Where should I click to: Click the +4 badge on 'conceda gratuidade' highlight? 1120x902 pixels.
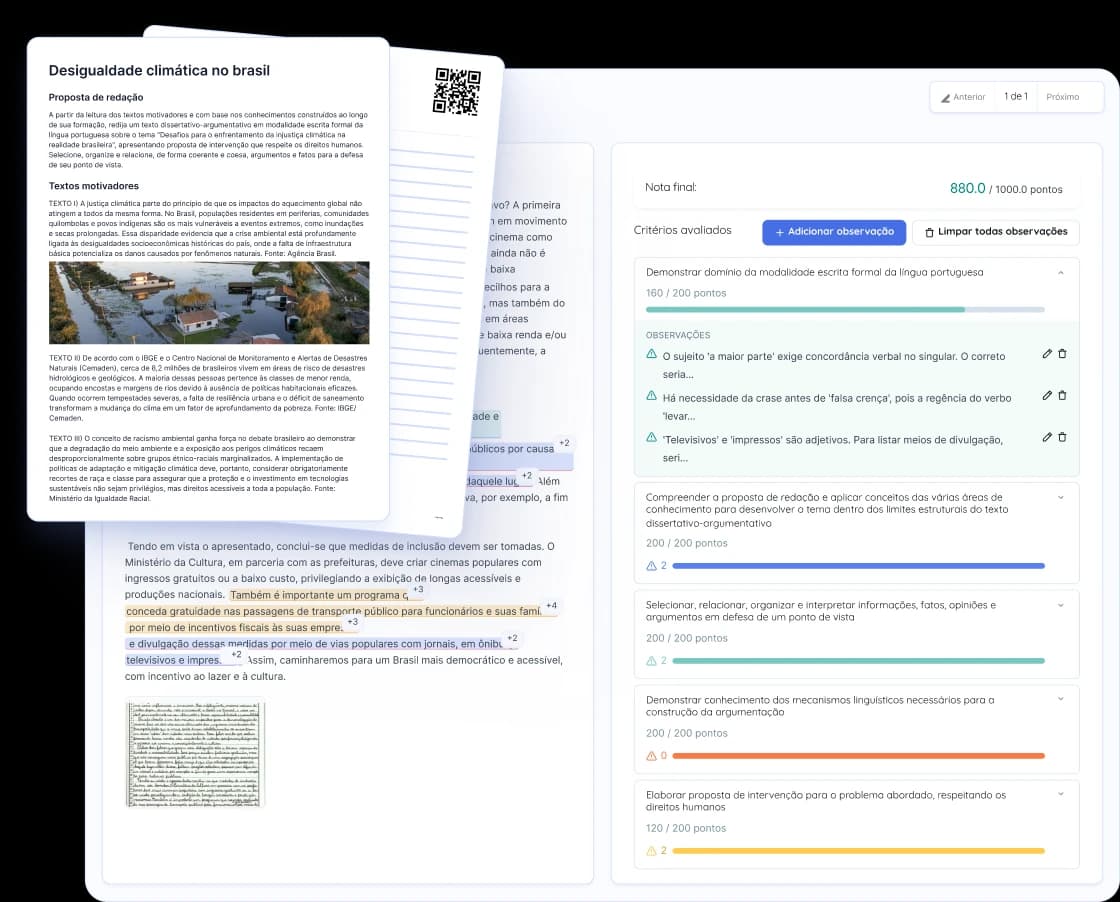pos(551,605)
